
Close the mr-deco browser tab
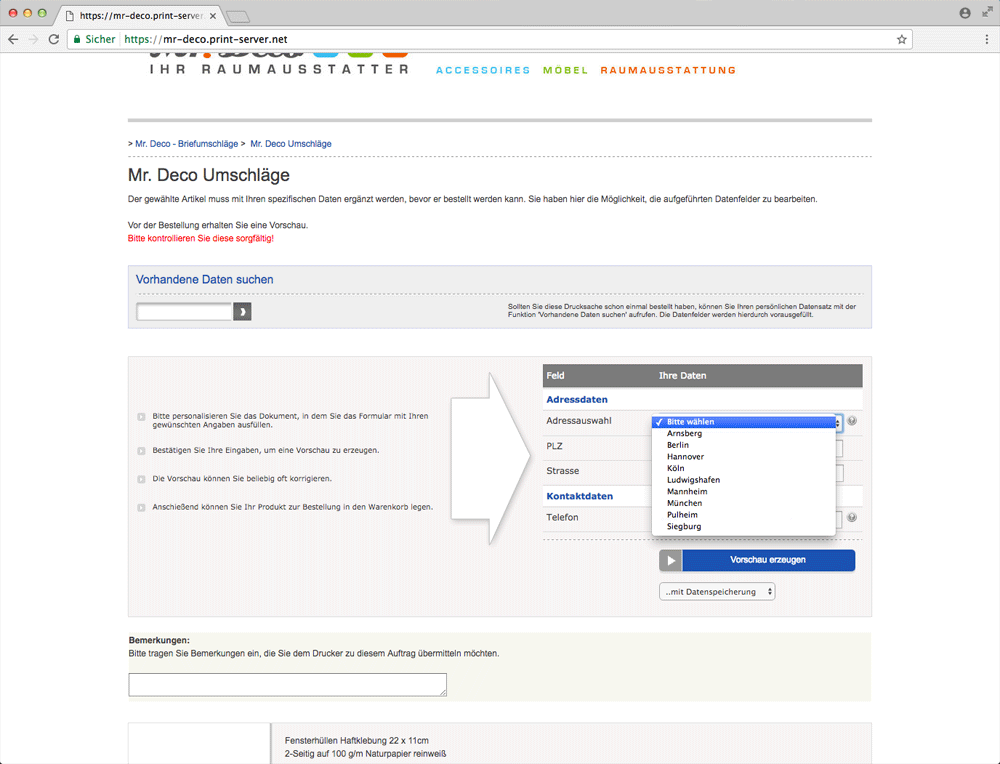[x=213, y=16]
